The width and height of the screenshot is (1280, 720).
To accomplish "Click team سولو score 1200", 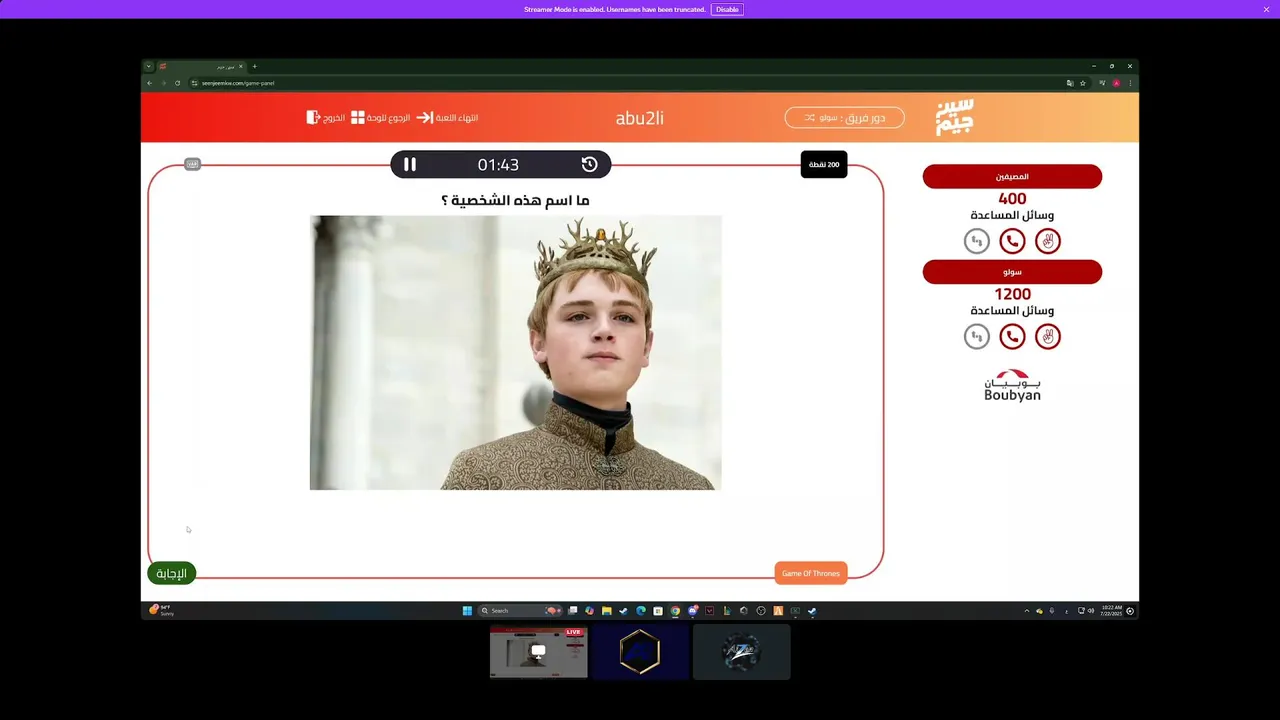I will point(1012,294).
